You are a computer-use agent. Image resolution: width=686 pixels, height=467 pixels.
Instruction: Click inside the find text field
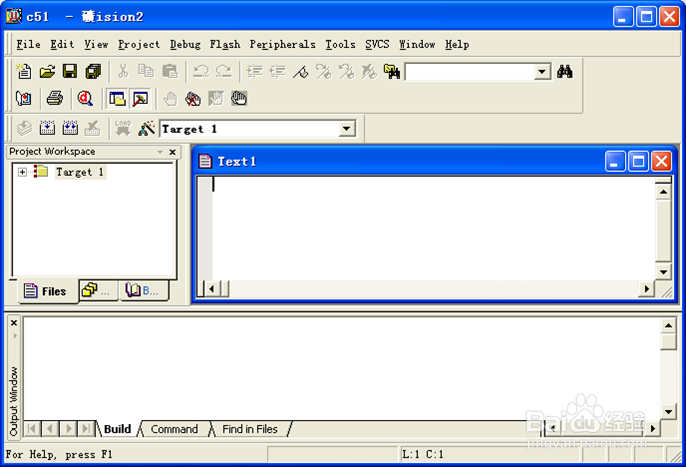pos(470,71)
